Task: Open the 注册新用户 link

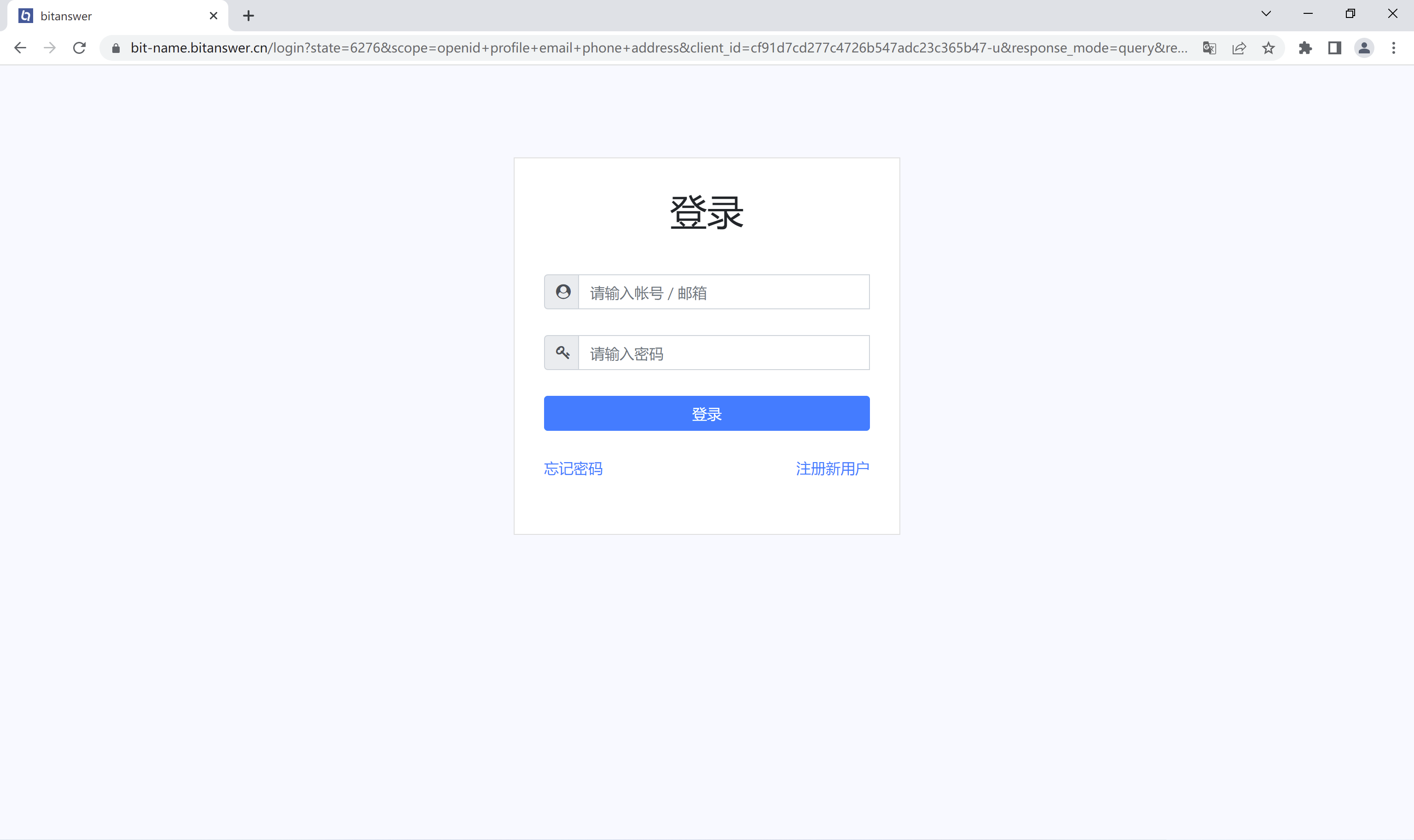Action: pos(832,469)
